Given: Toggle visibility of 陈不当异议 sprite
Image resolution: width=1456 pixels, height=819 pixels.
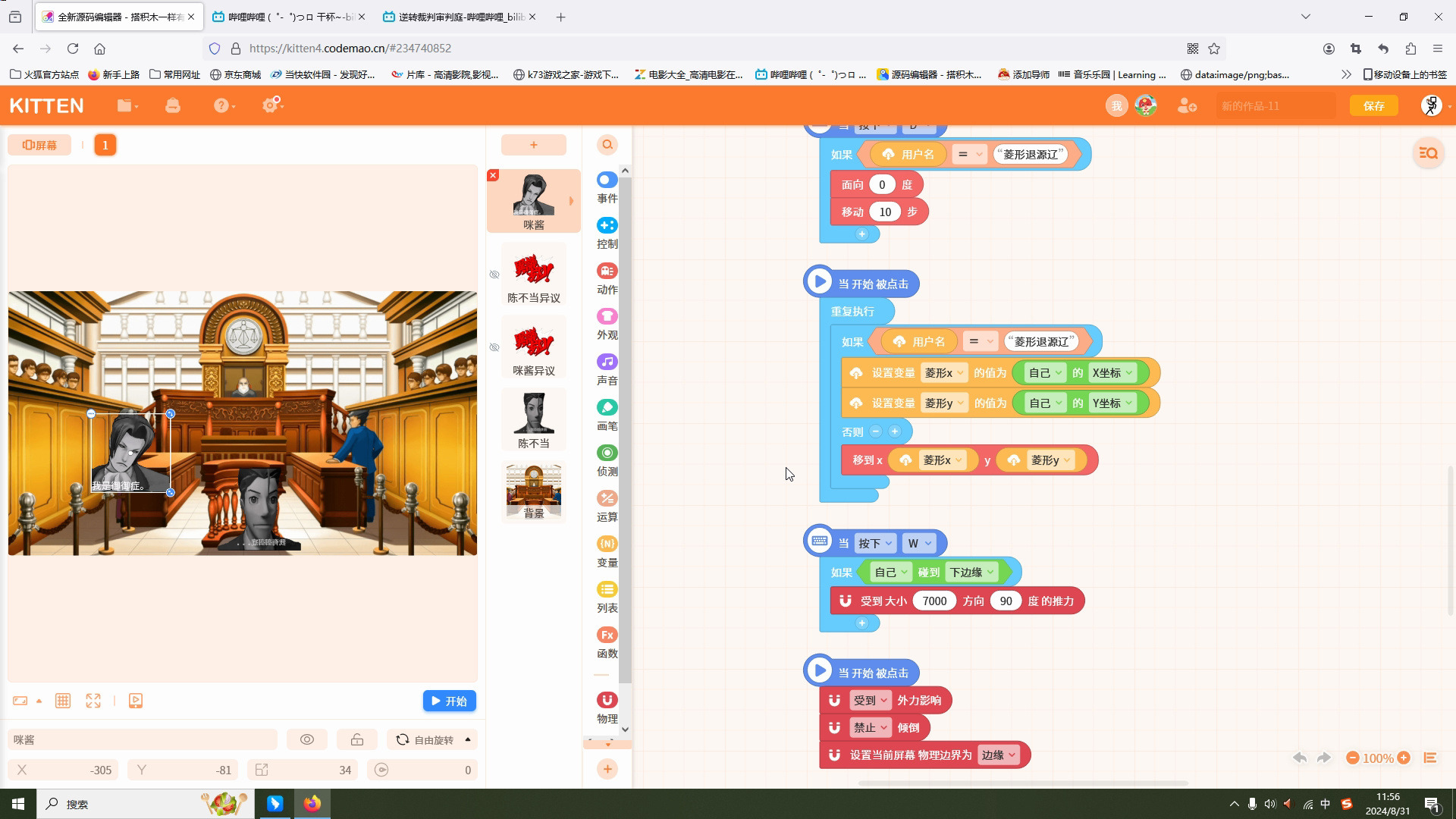Looking at the screenshot, I should [494, 275].
